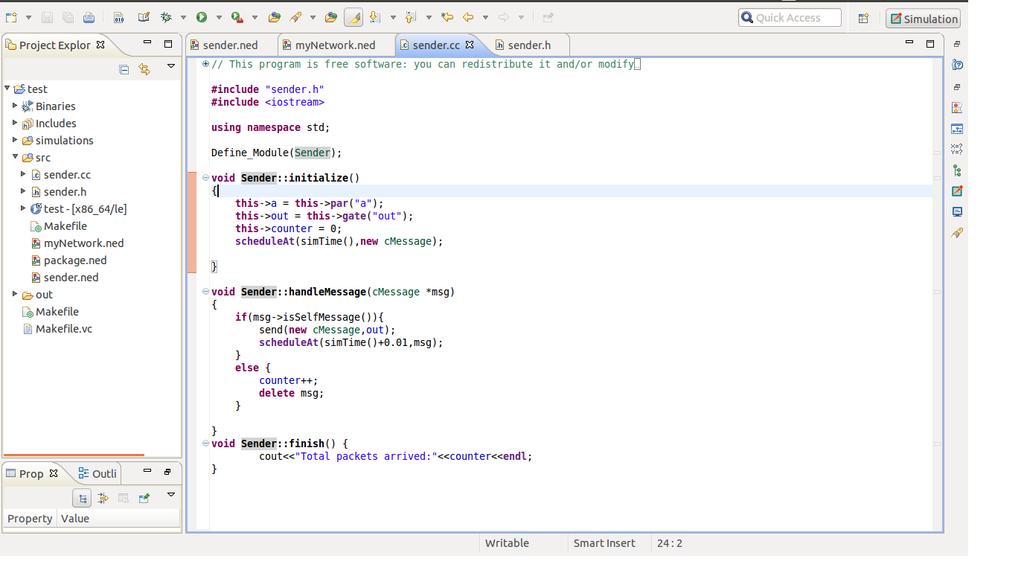Select myNetwork.ned in Project Explorer tree
This screenshot has height=570, width=1024.
point(84,243)
